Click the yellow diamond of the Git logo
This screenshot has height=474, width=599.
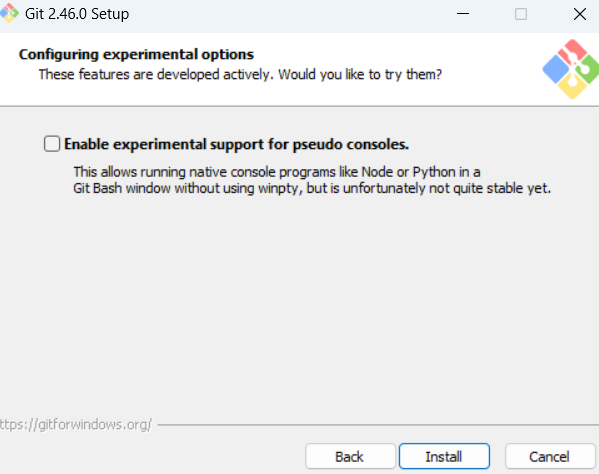[x=572, y=86]
